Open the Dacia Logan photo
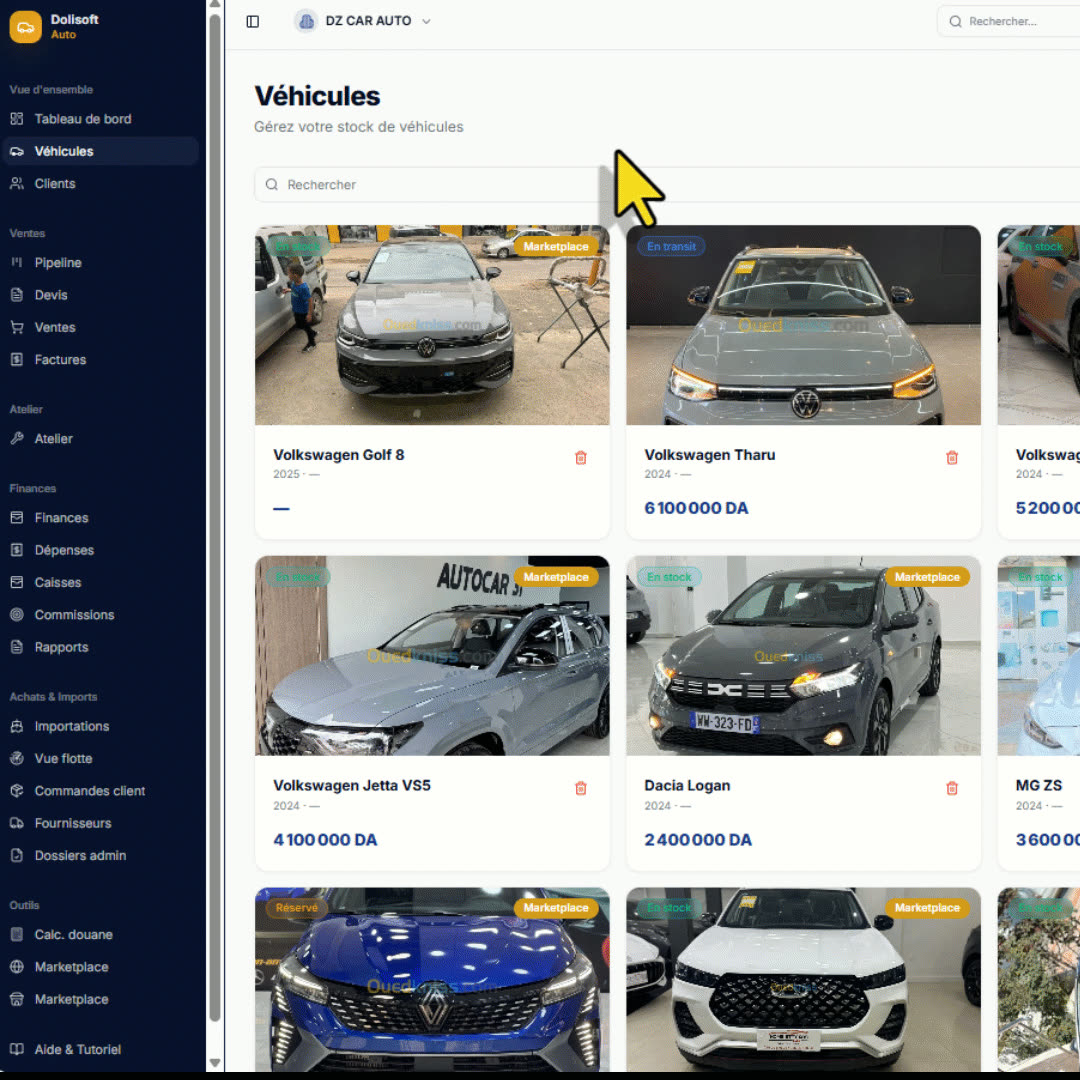The width and height of the screenshot is (1080, 1080). coord(803,656)
